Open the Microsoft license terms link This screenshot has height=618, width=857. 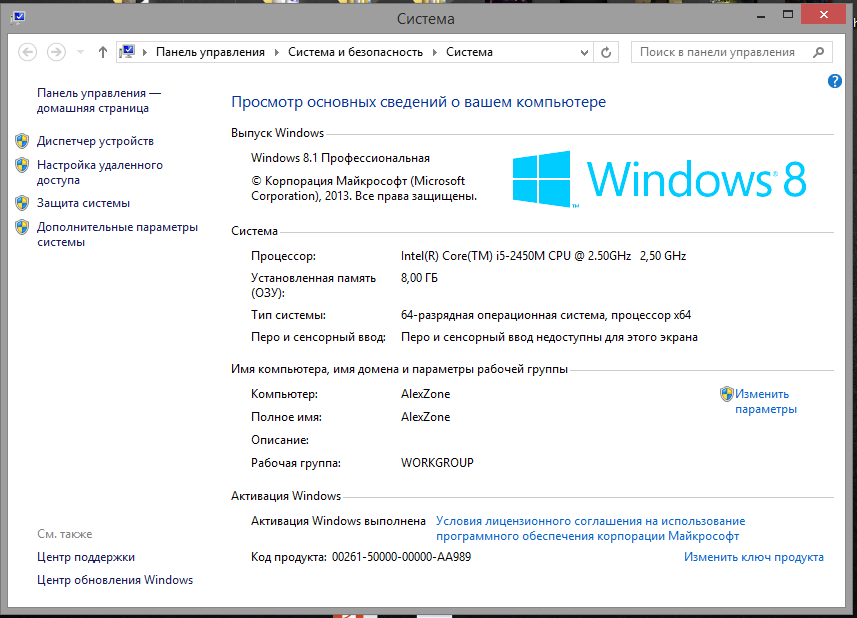(x=590, y=528)
